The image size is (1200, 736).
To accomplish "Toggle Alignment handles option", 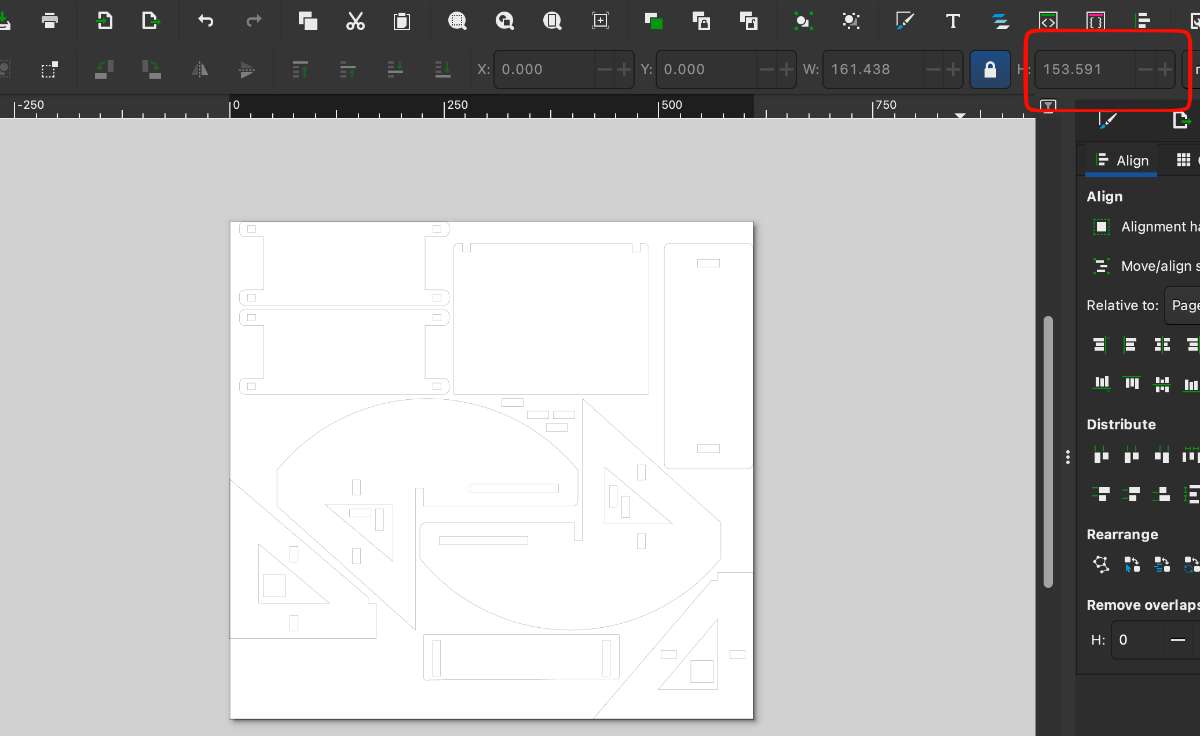I will click(1101, 227).
